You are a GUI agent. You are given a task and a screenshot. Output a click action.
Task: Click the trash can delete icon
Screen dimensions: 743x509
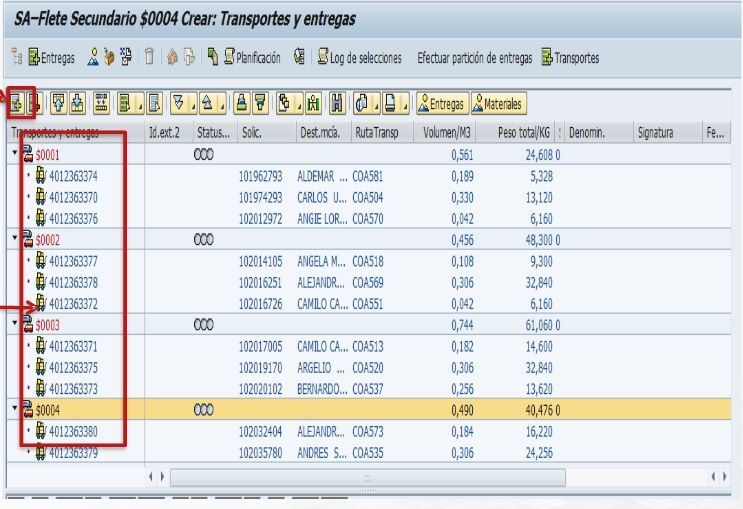pos(147,58)
